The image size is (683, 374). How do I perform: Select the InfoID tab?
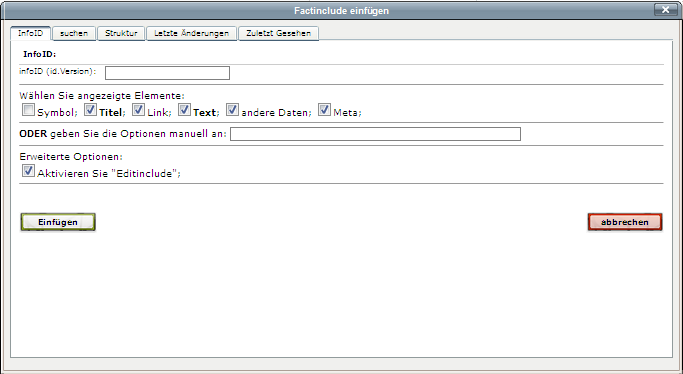point(30,34)
